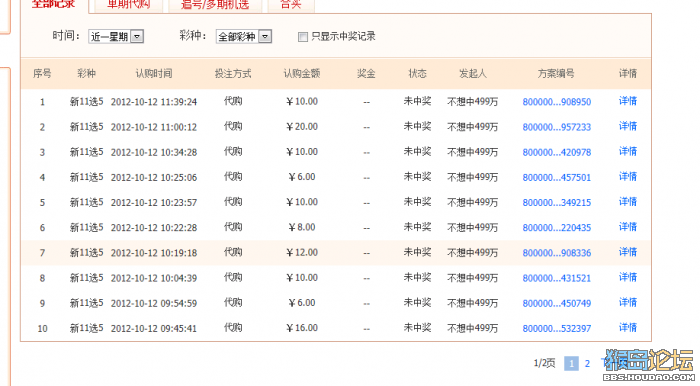Image resolution: width=700 pixels, height=386 pixels.
Task: Go to page 2 of records
Action: pos(587,363)
